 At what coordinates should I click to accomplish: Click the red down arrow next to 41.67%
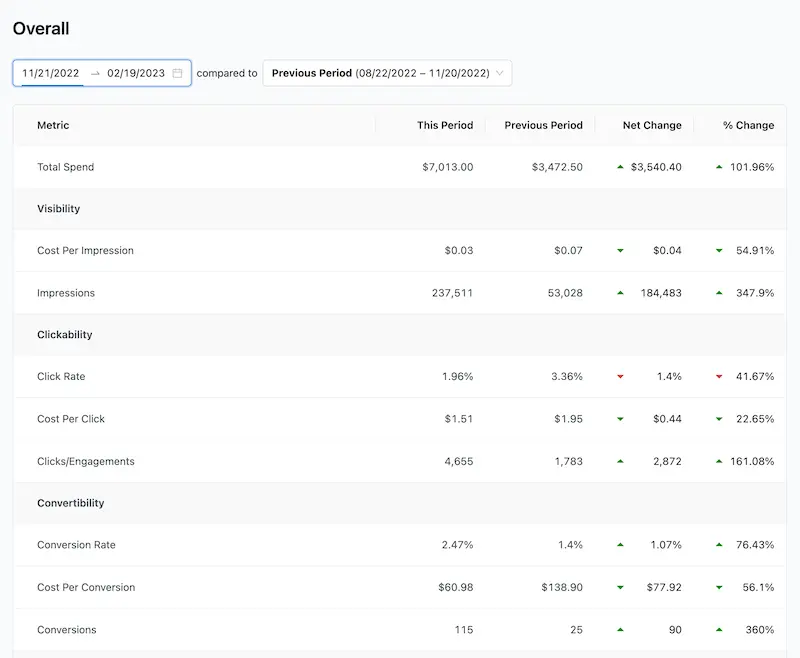point(719,376)
